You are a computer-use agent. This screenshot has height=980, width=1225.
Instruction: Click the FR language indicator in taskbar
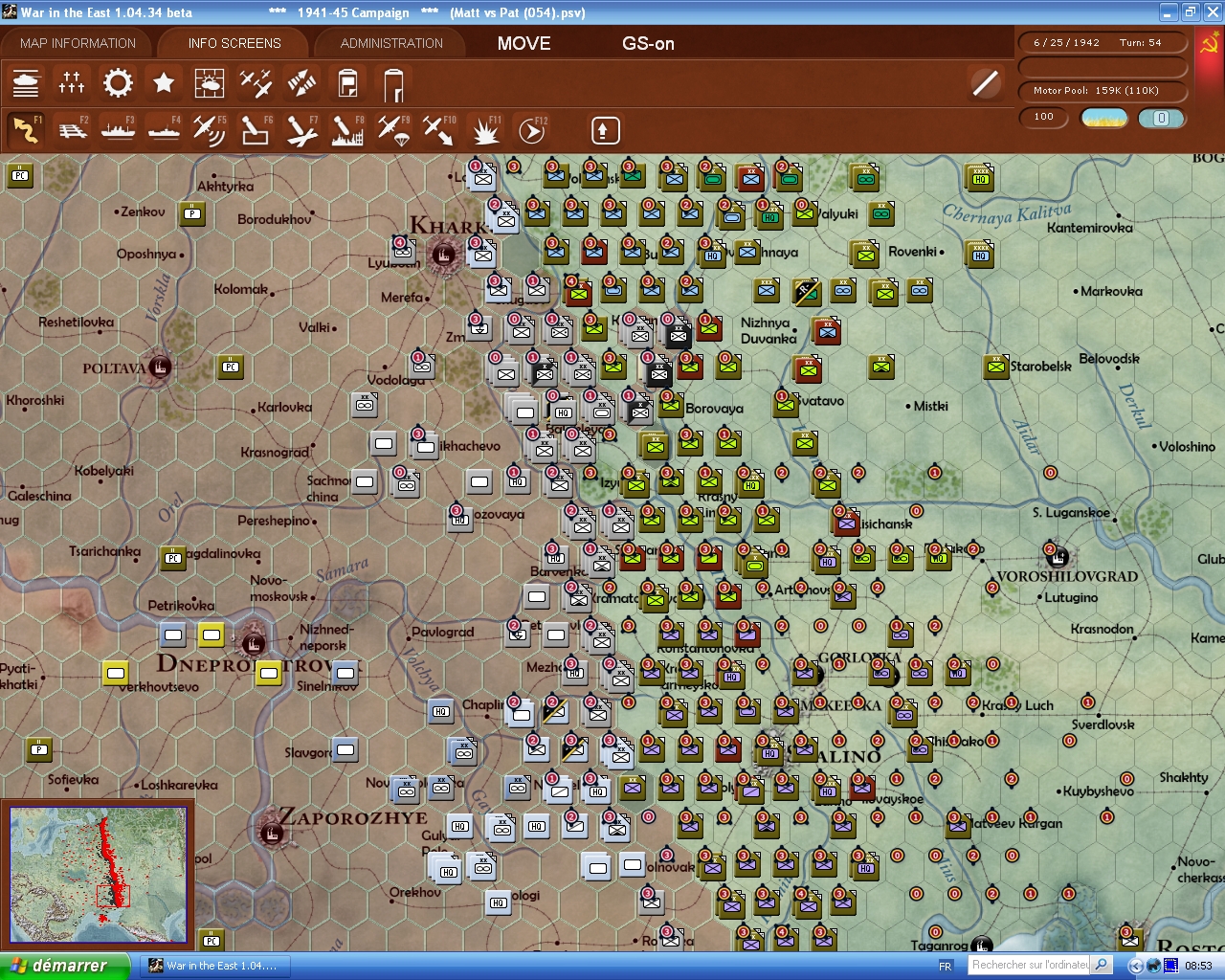coord(946,966)
